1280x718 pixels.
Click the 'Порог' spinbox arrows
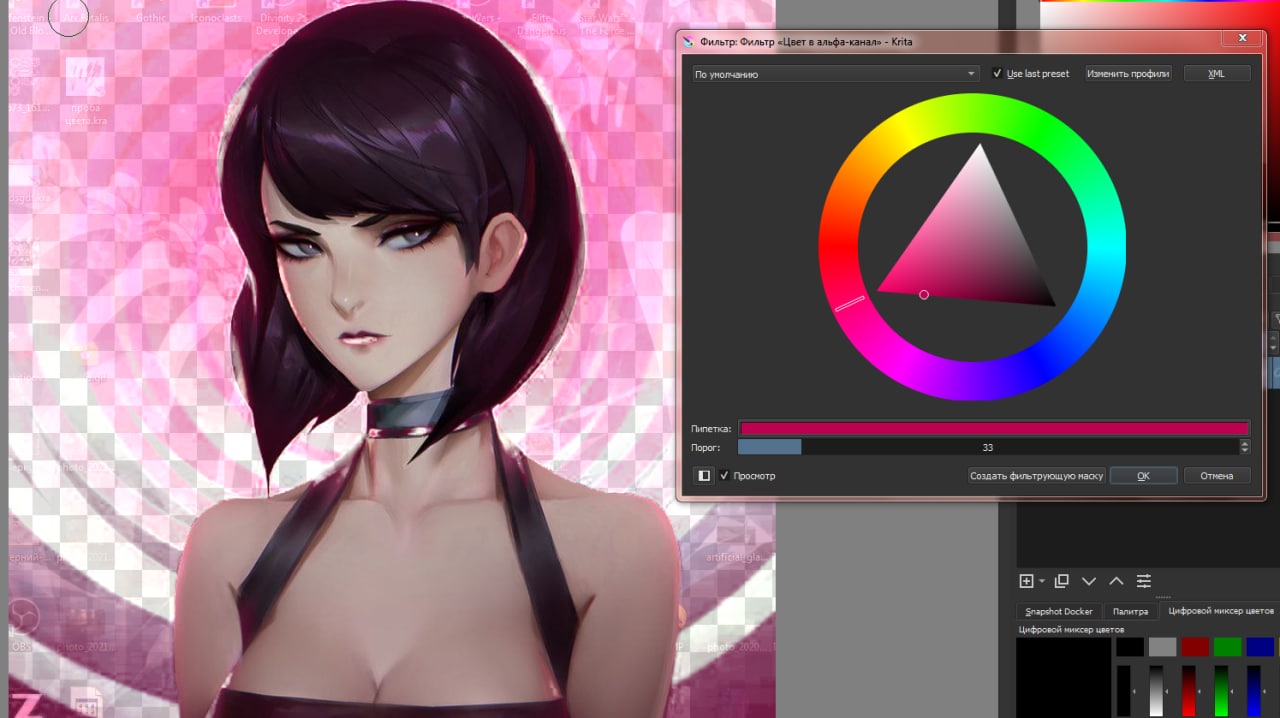[x=1244, y=447]
